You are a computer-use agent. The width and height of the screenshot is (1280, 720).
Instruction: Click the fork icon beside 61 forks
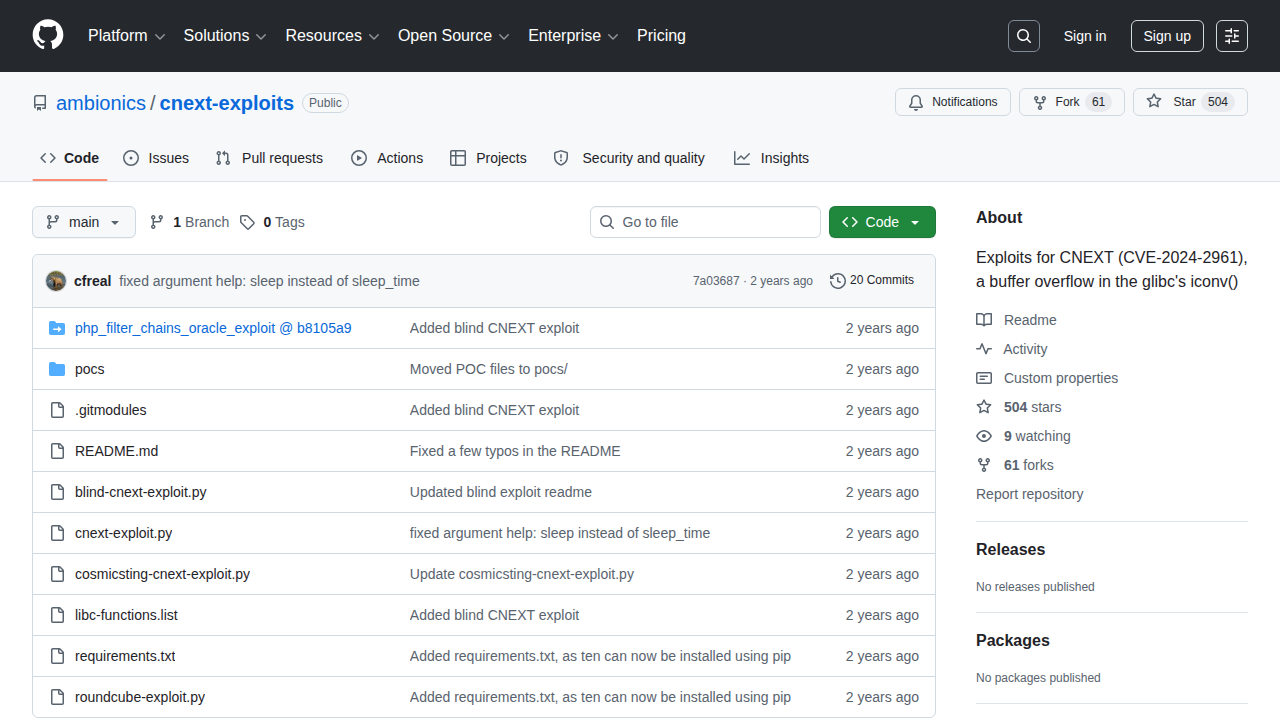click(984, 465)
